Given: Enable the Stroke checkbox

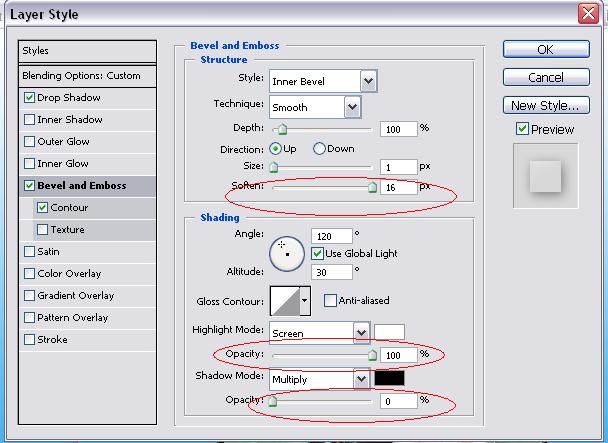Looking at the screenshot, I should [29, 340].
